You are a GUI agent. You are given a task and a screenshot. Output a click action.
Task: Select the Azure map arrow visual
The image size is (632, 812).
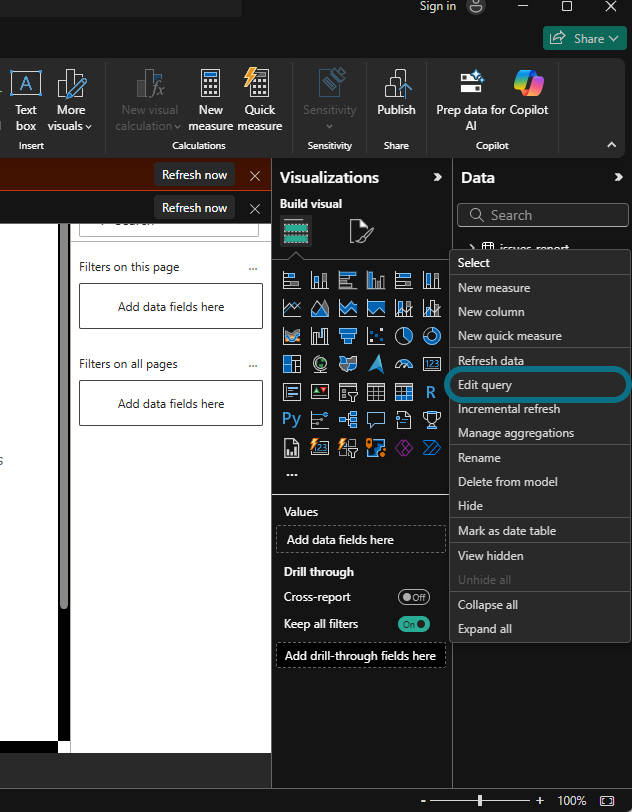(376, 364)
